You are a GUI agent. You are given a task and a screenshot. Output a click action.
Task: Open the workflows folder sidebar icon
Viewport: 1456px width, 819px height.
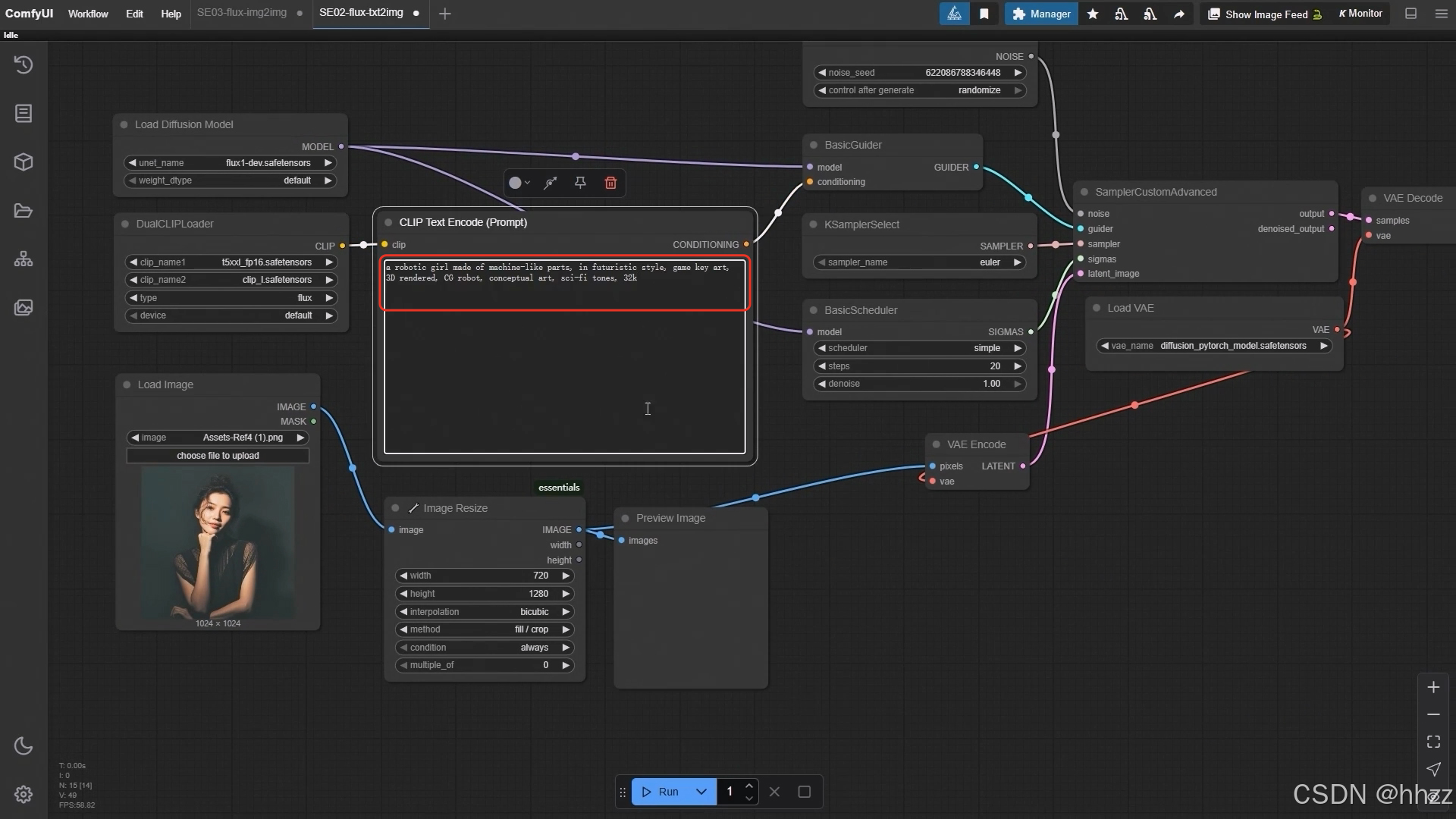click(24, 211)
